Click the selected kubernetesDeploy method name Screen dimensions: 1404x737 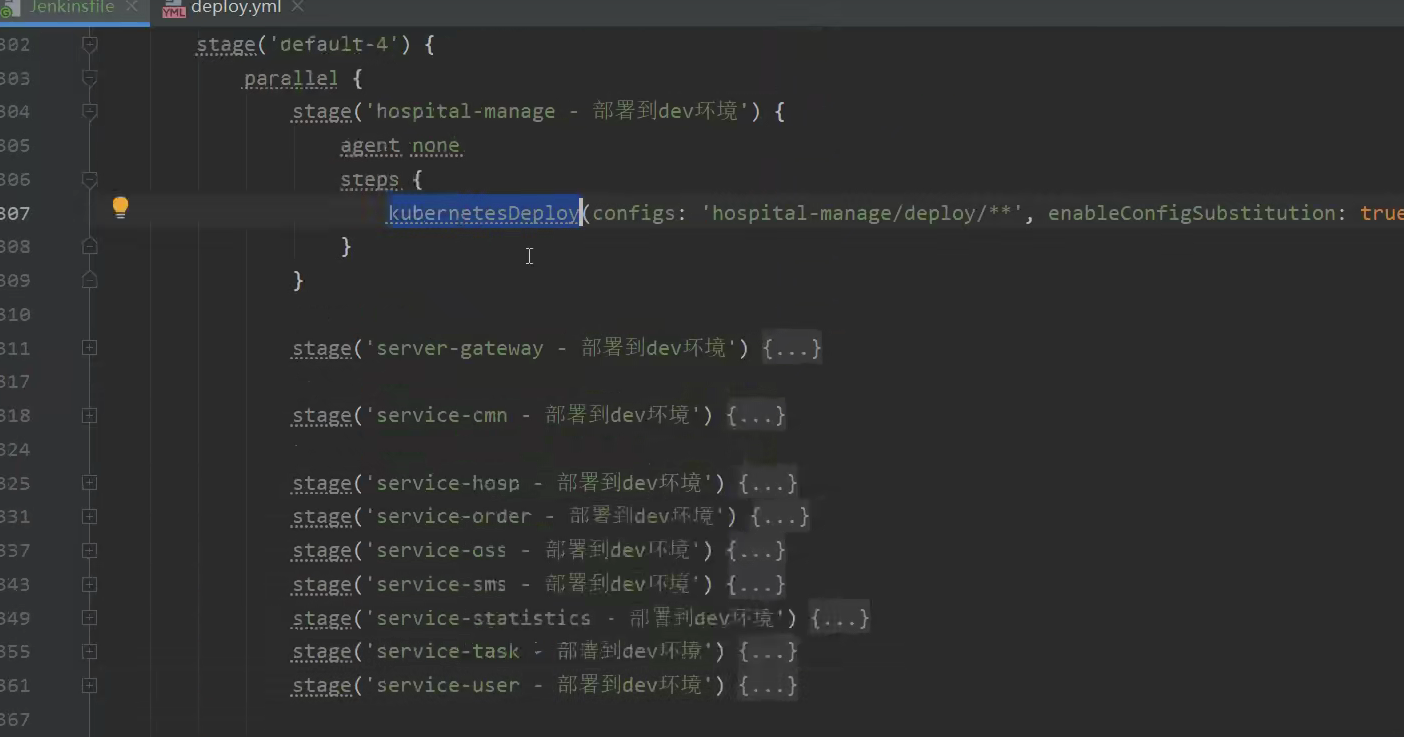click(x=484, y=213)
